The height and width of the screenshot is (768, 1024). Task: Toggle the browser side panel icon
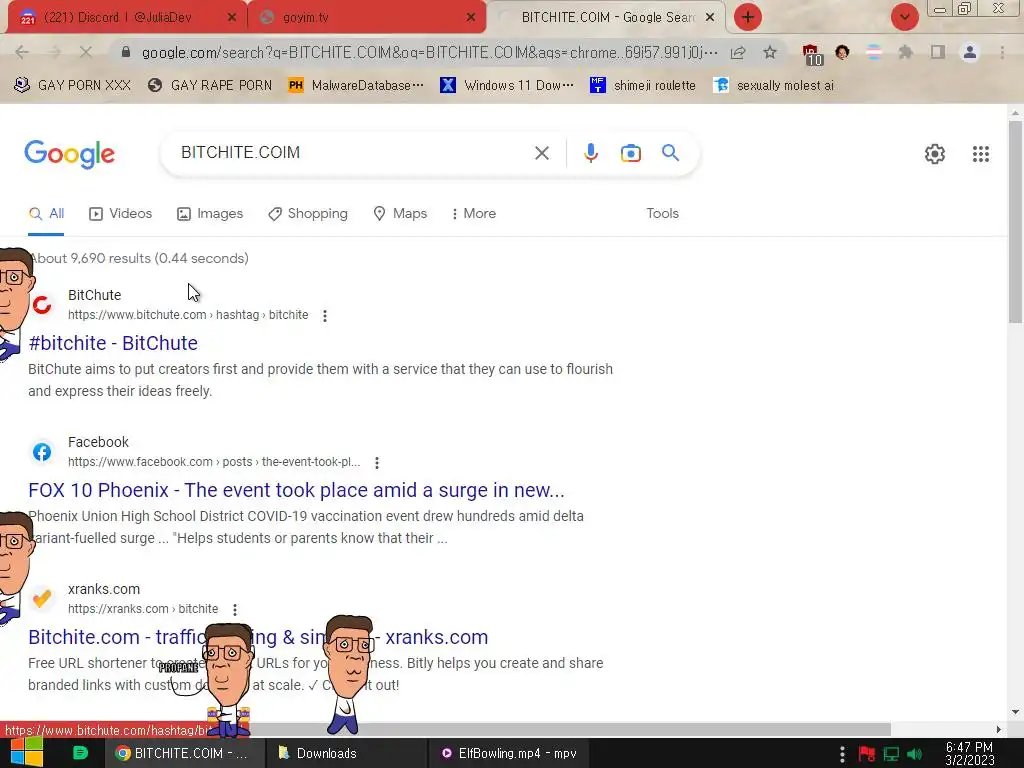[938, 52]
